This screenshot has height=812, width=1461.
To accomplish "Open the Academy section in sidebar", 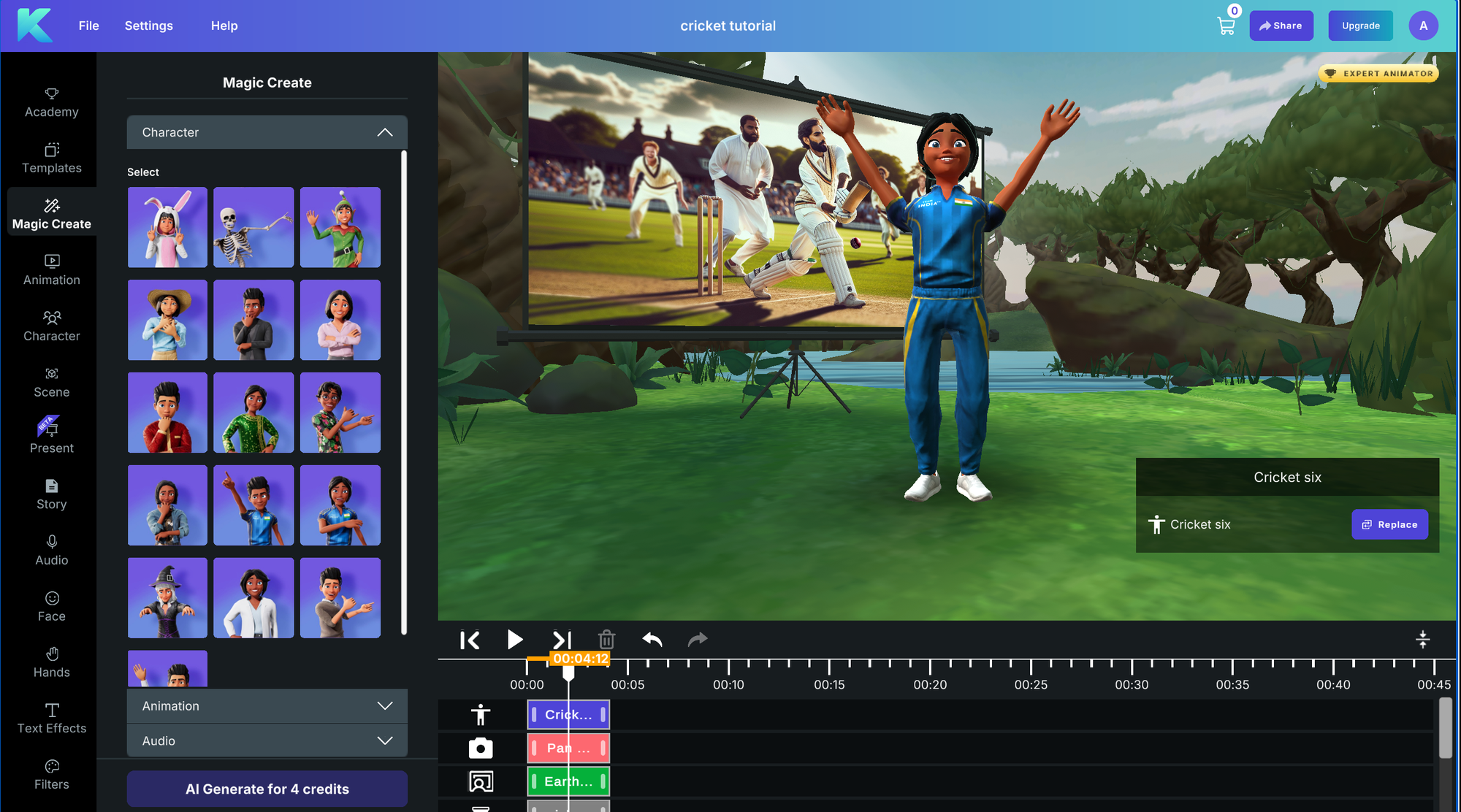I will pos(51,102).
